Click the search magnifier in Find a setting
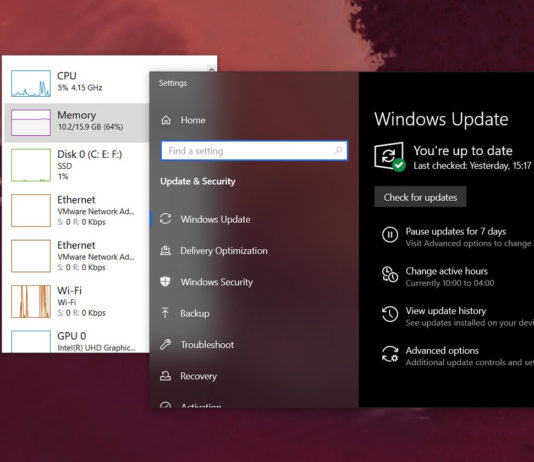Screen dimensions: 534x462 click(339, 150)
